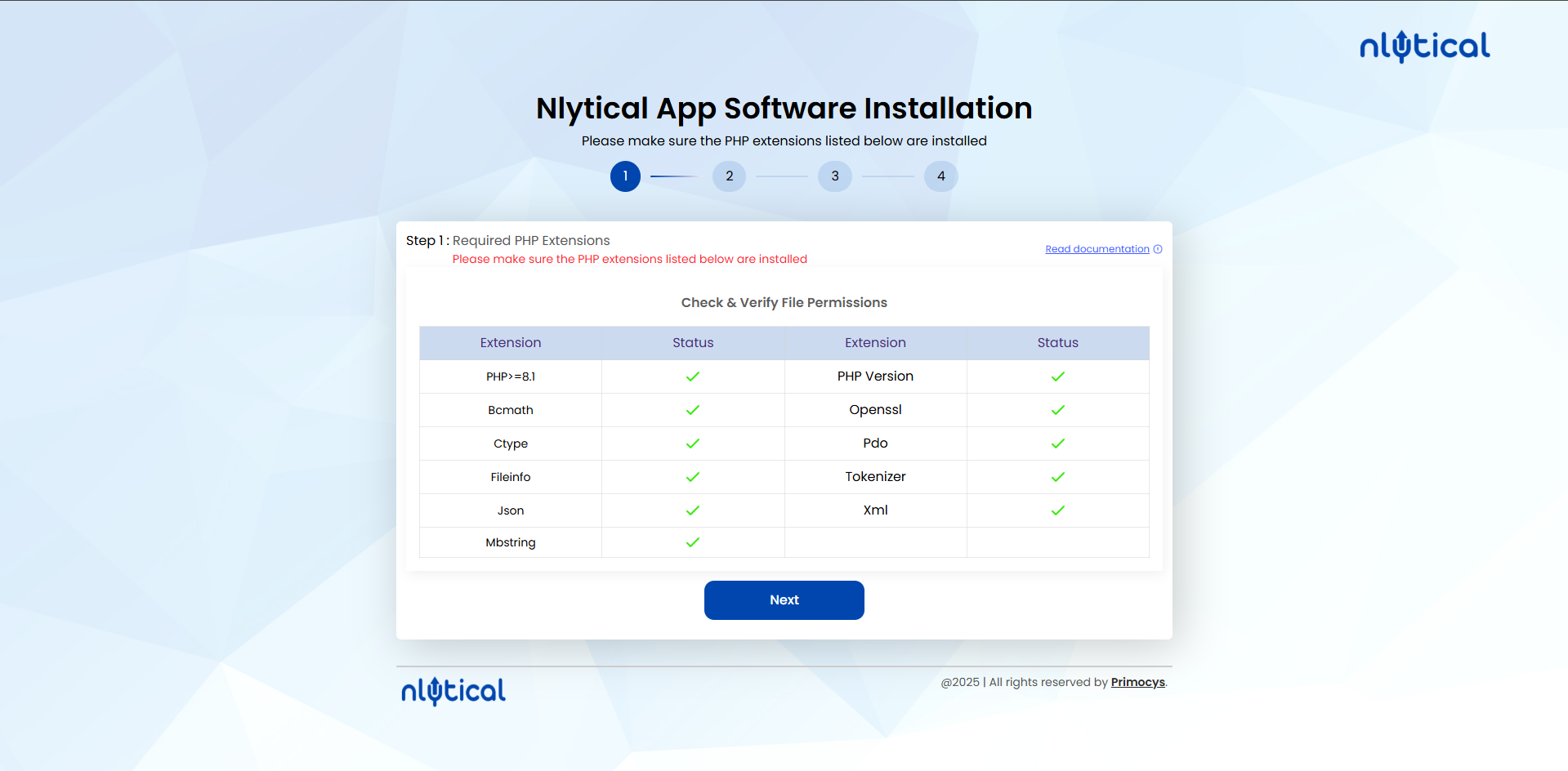Click the green checkmark for Ctype
This screenshot has width=1568, height=771.
693,443
